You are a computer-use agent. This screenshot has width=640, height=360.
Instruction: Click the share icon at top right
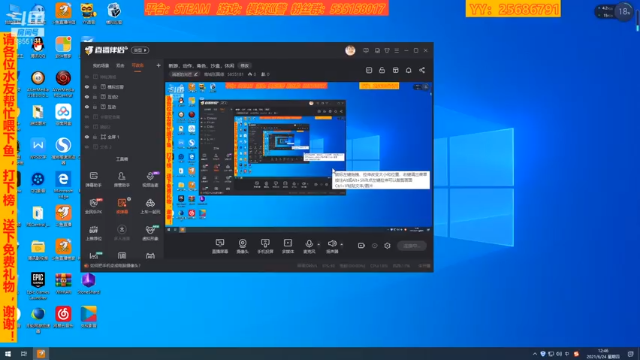(422, 70)
